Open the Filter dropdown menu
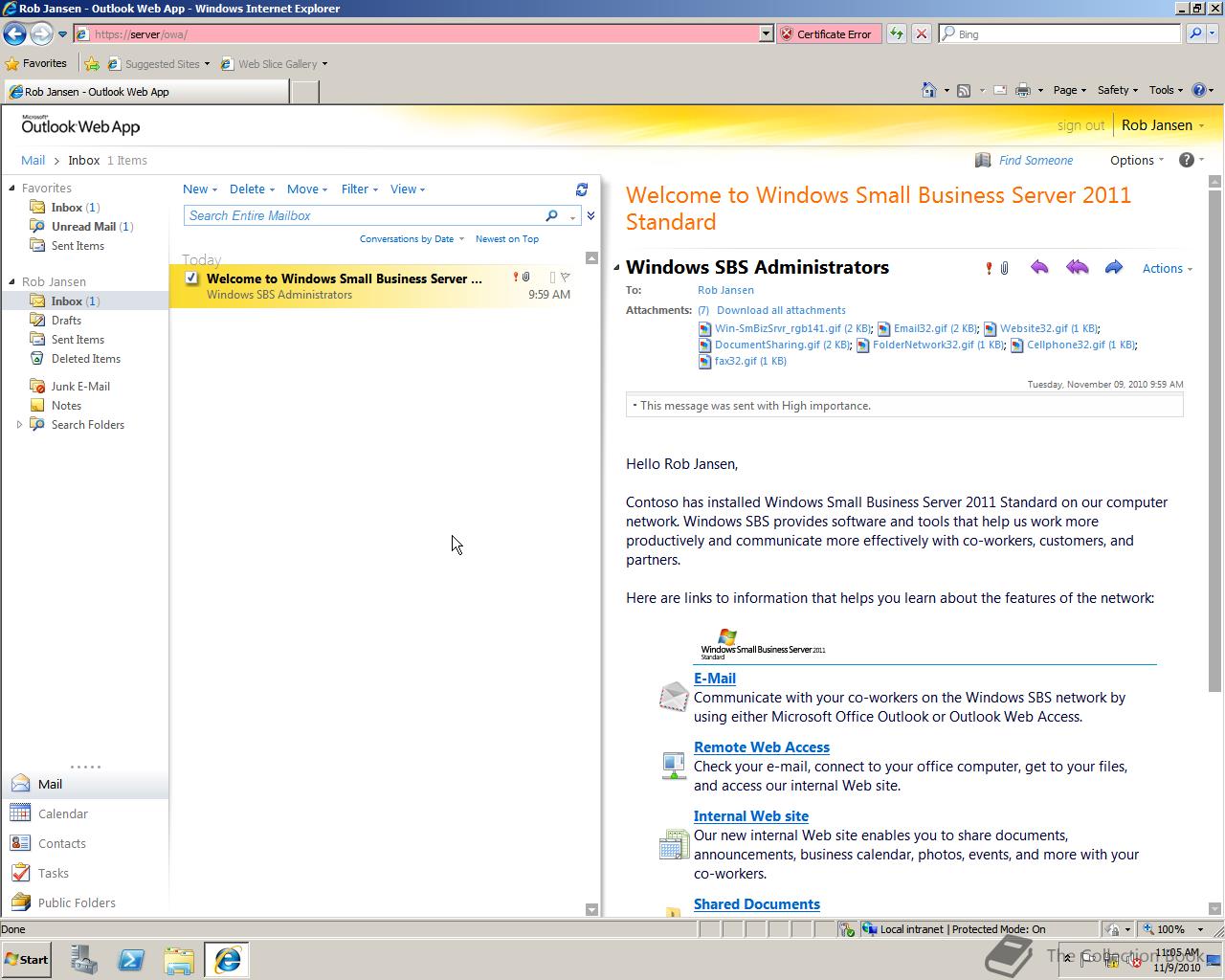The width and height of the screenshot is (1225, 980). (x=360, y=189)
